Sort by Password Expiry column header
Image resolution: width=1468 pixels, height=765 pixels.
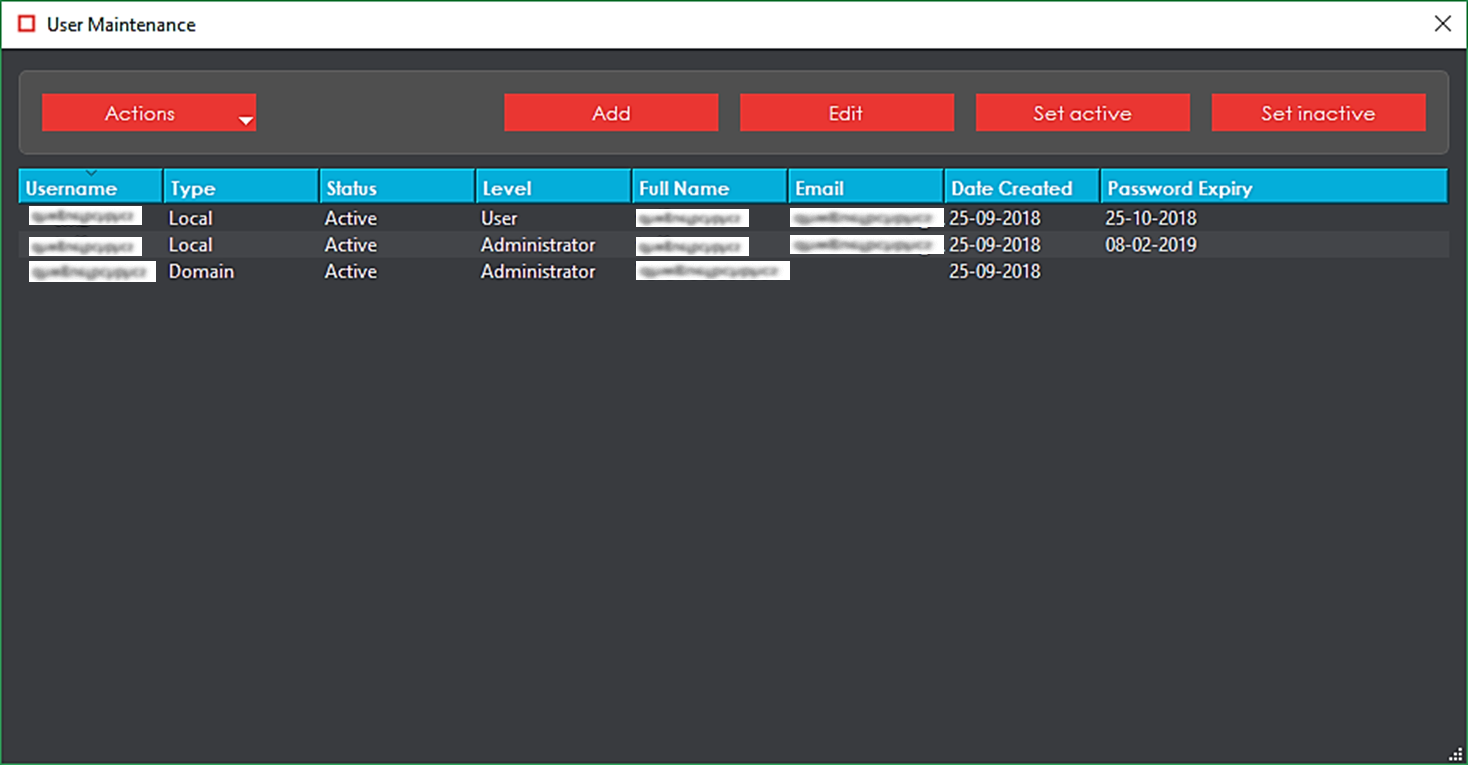click(1273, 188)
